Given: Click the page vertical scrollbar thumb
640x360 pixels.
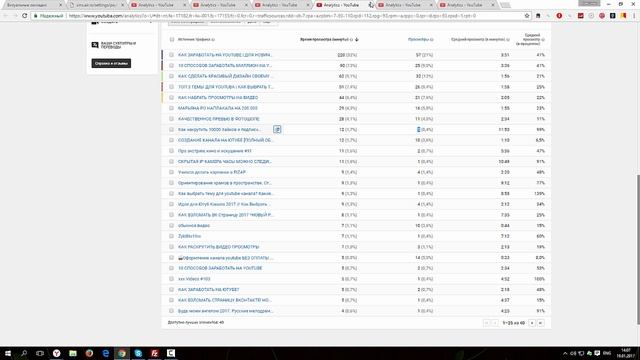Looking at the screenshot, I should pos(637,249).
